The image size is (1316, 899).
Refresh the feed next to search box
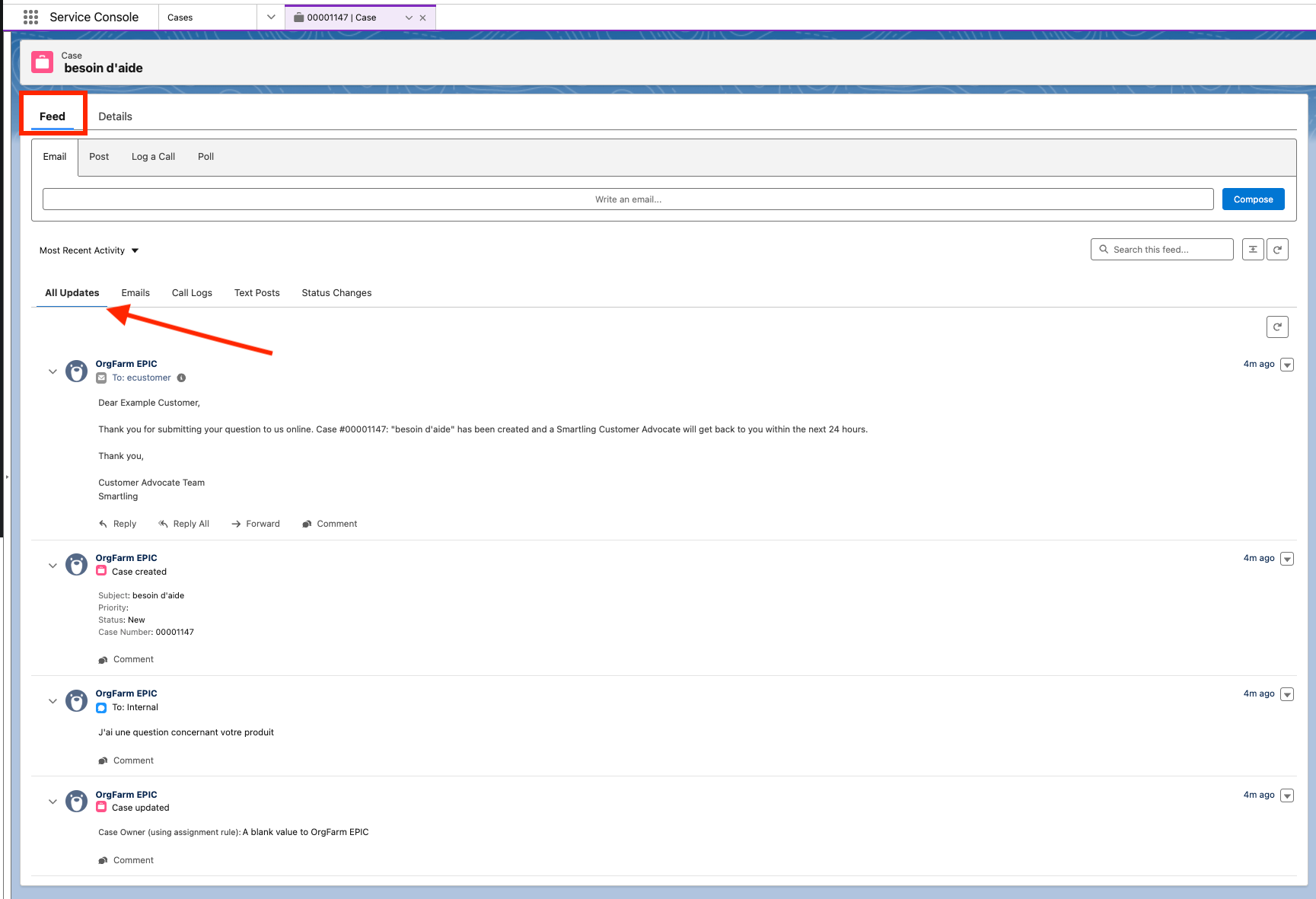pos(1277,250)
